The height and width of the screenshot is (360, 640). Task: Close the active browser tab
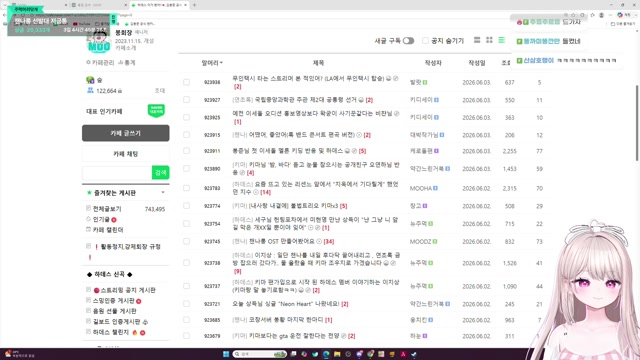click(x=186, y=5)
